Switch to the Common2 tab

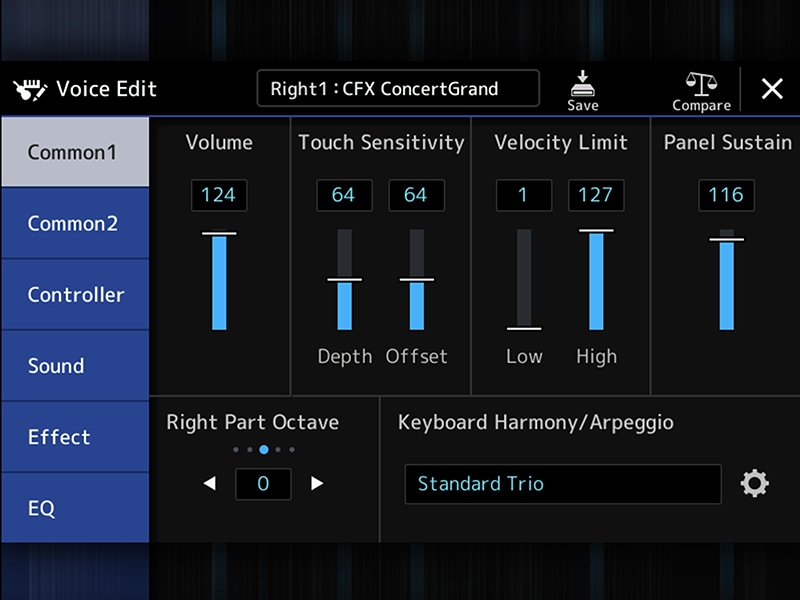pyautogui.click(x=75, y=223)
